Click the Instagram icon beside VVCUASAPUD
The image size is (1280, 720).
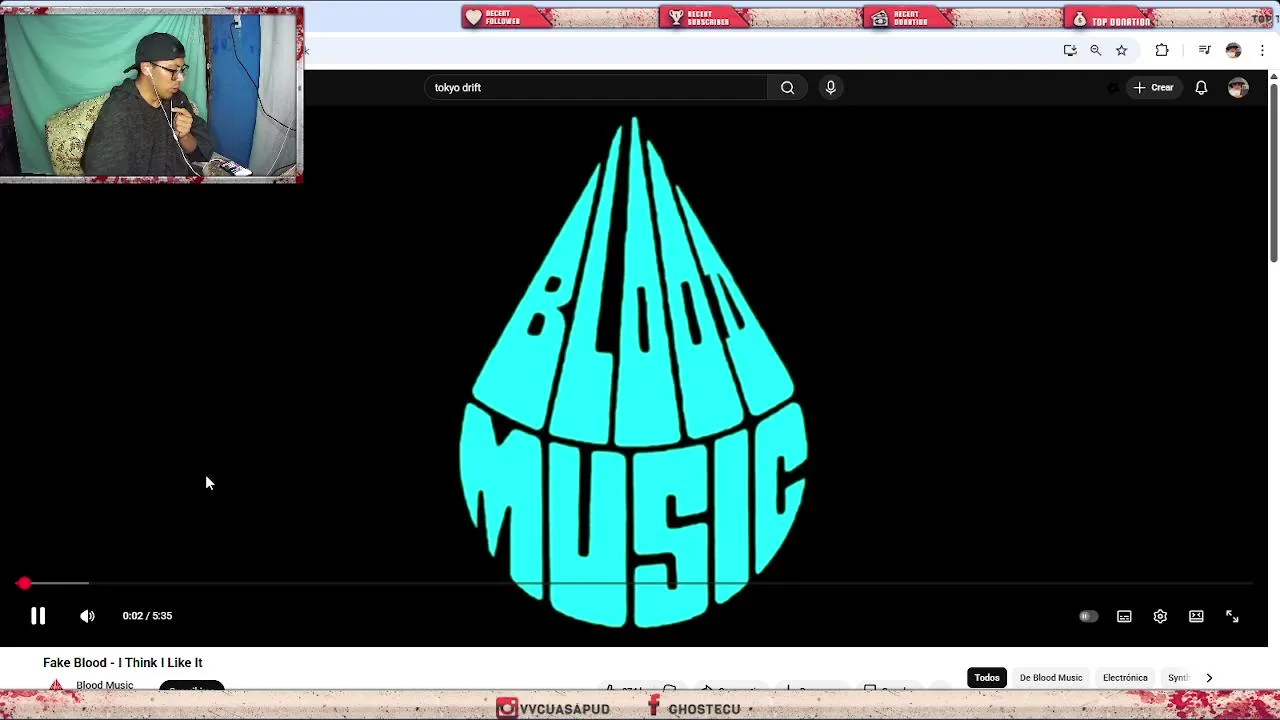click(x=507, y=708)
